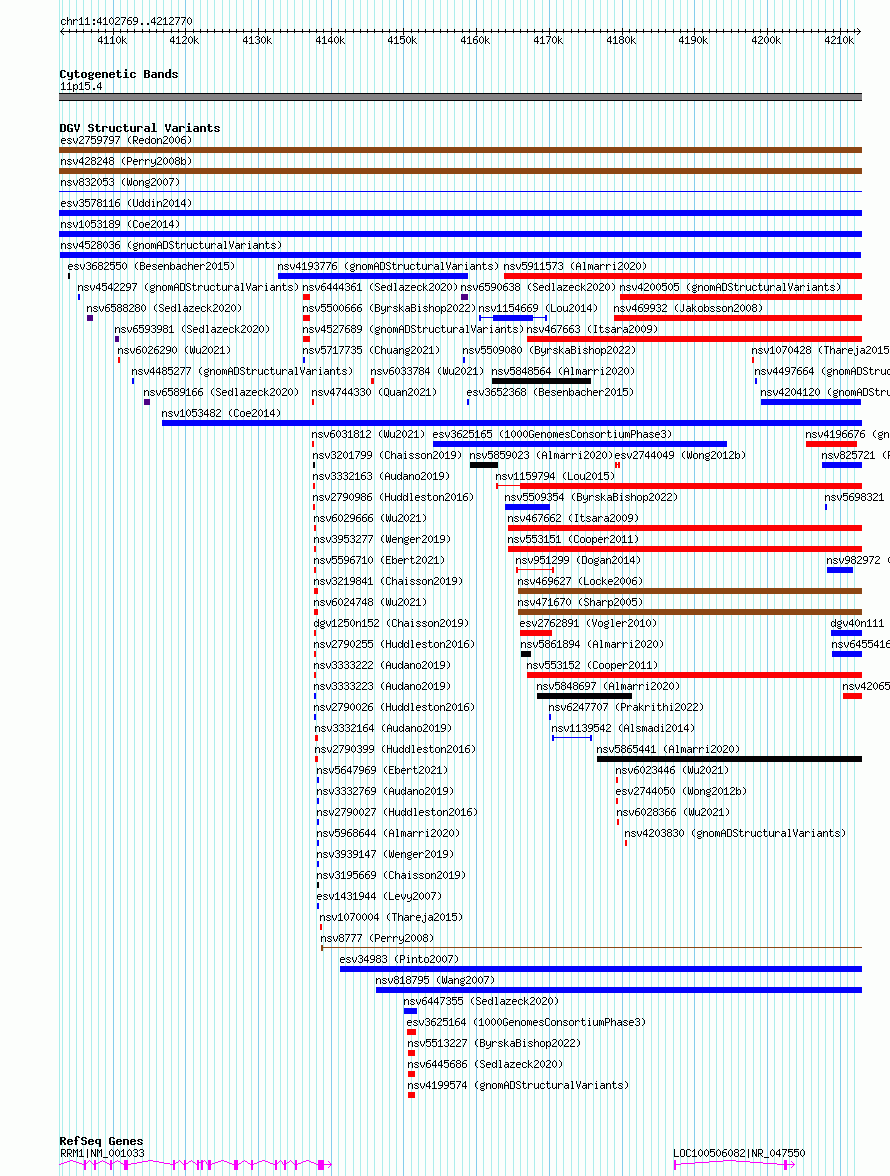The image size is (890, 1176).
Task: Click nsv818795 (Wang2007) label
Action: [435, 980]
